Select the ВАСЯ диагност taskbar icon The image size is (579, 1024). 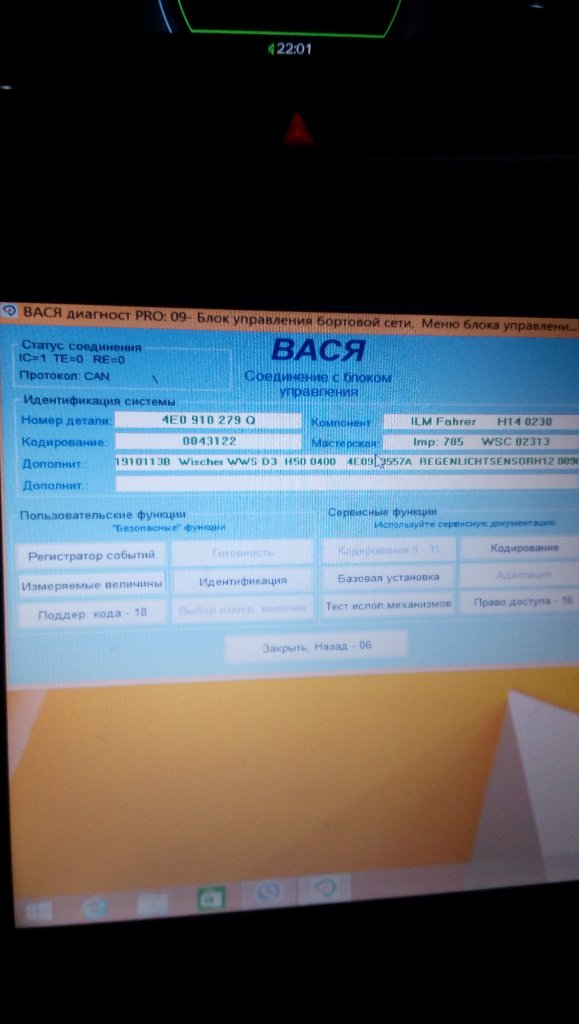coord(325,888)
